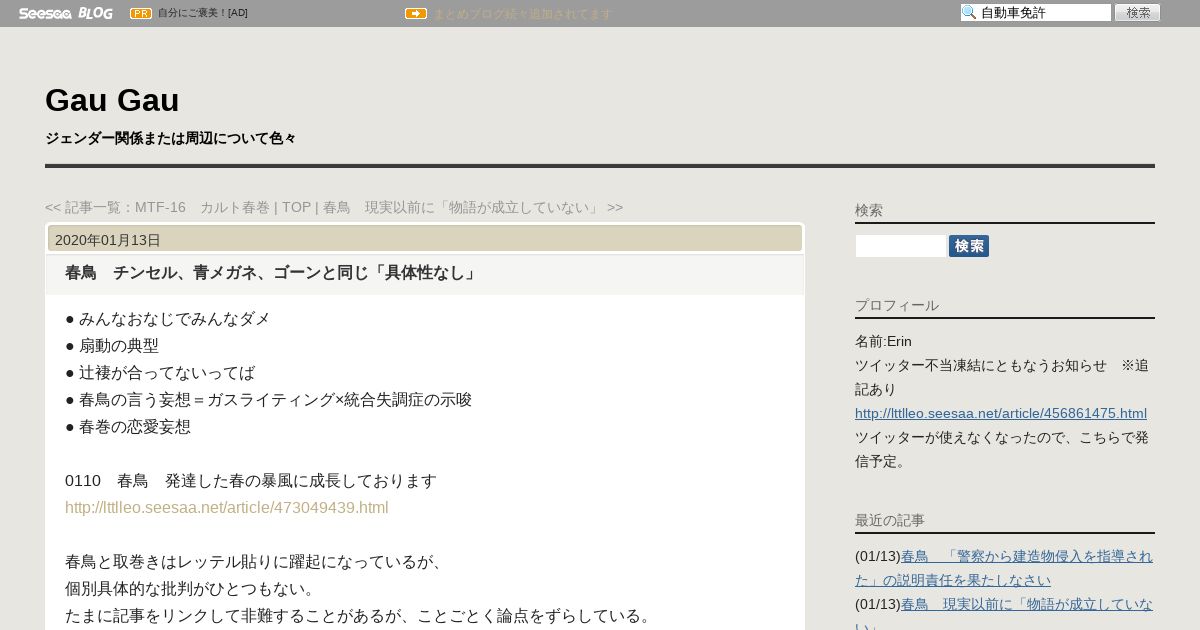Screen dimensions: 1200x630
Task: Click the magnifier icon in top search field
Action: click(x=969, y=13)
